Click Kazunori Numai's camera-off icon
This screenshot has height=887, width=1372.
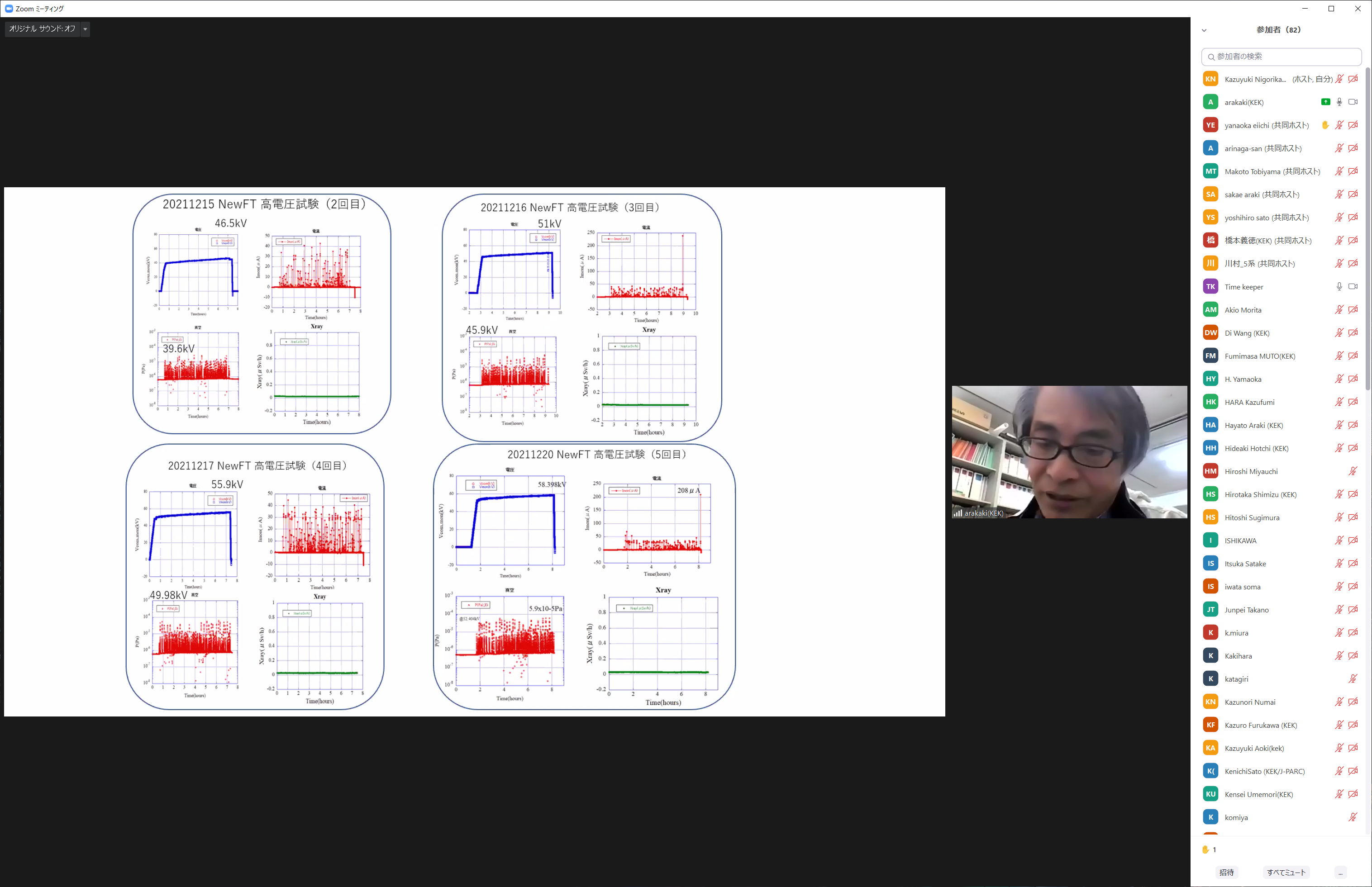pos(1353,702)
